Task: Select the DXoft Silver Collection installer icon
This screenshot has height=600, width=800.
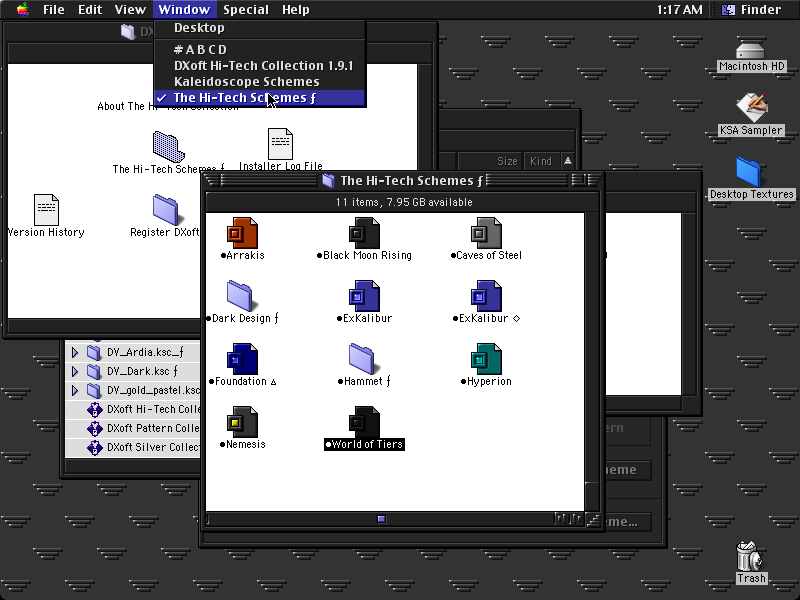Action: pyautogui.click(x=94, y=447)
